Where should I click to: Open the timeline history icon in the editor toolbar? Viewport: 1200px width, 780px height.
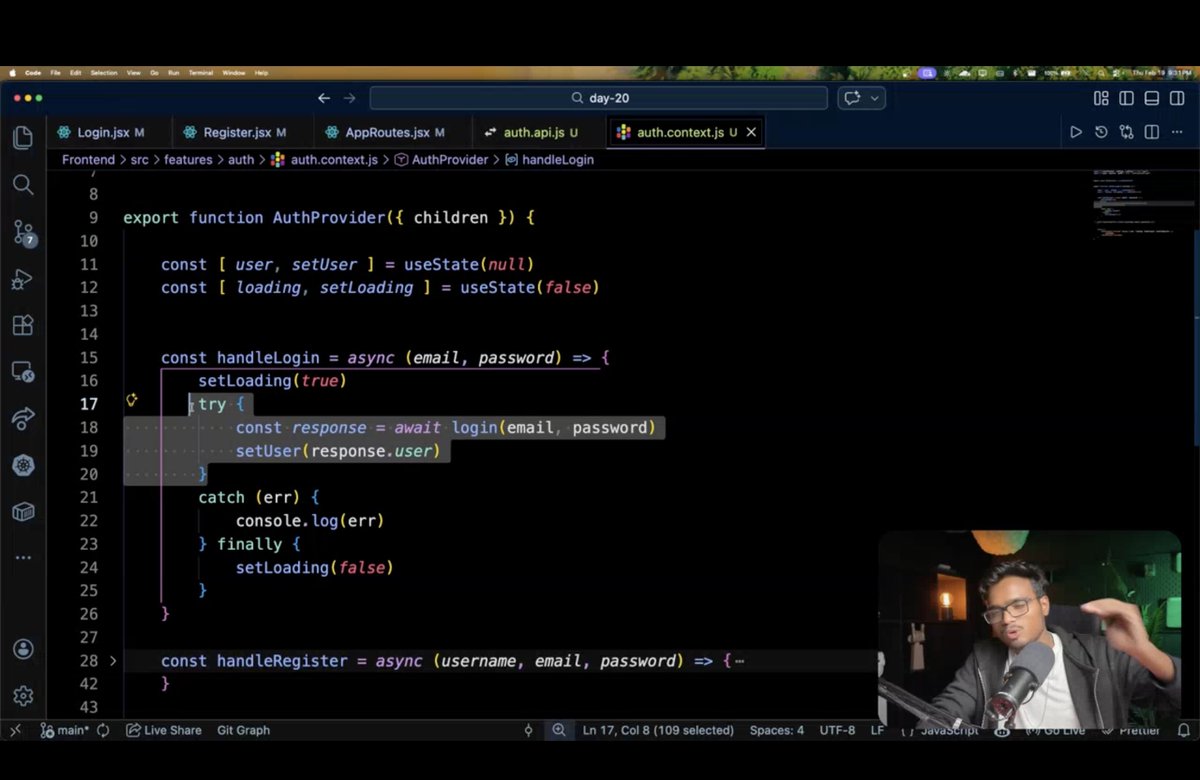[1101, 132]
